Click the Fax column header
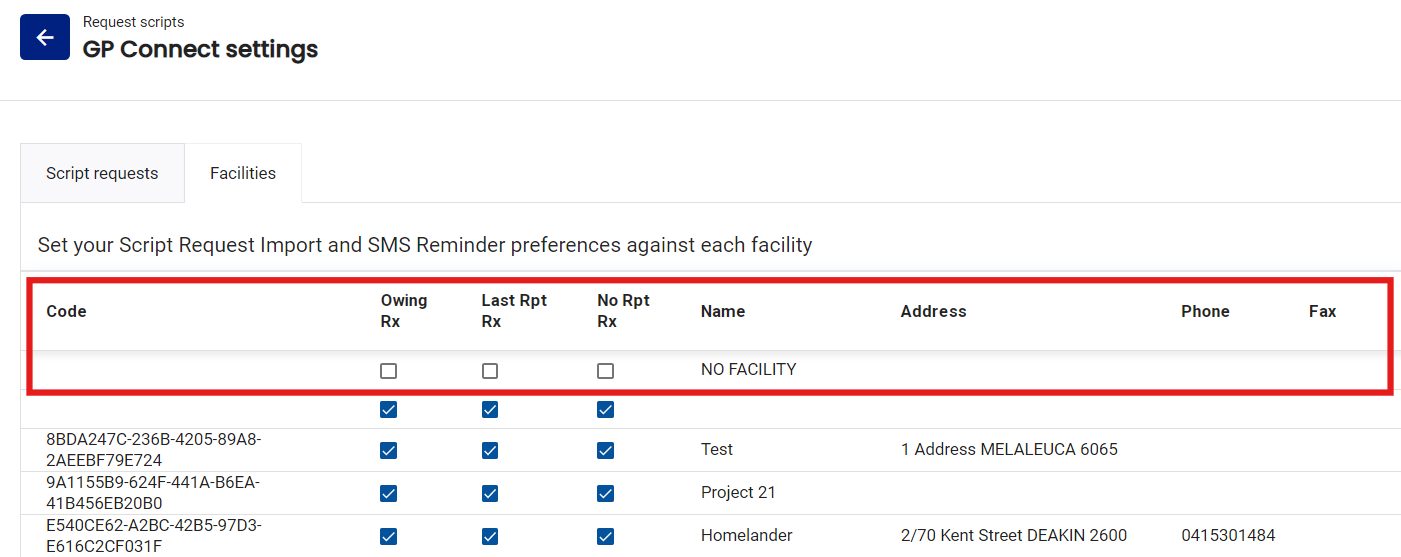This screenshot has height=557, width=1401. click(1322, 311)
